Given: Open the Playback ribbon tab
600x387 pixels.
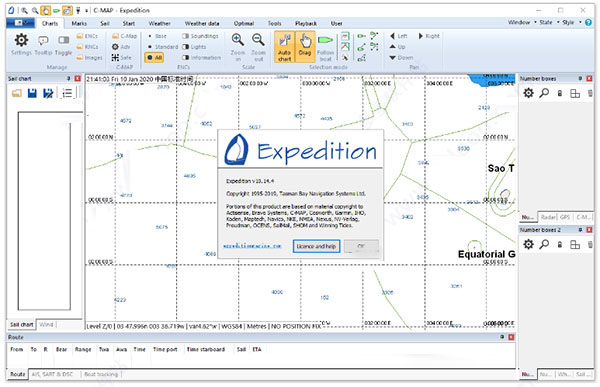Looking at the screenshot, I should click(306, 23).
